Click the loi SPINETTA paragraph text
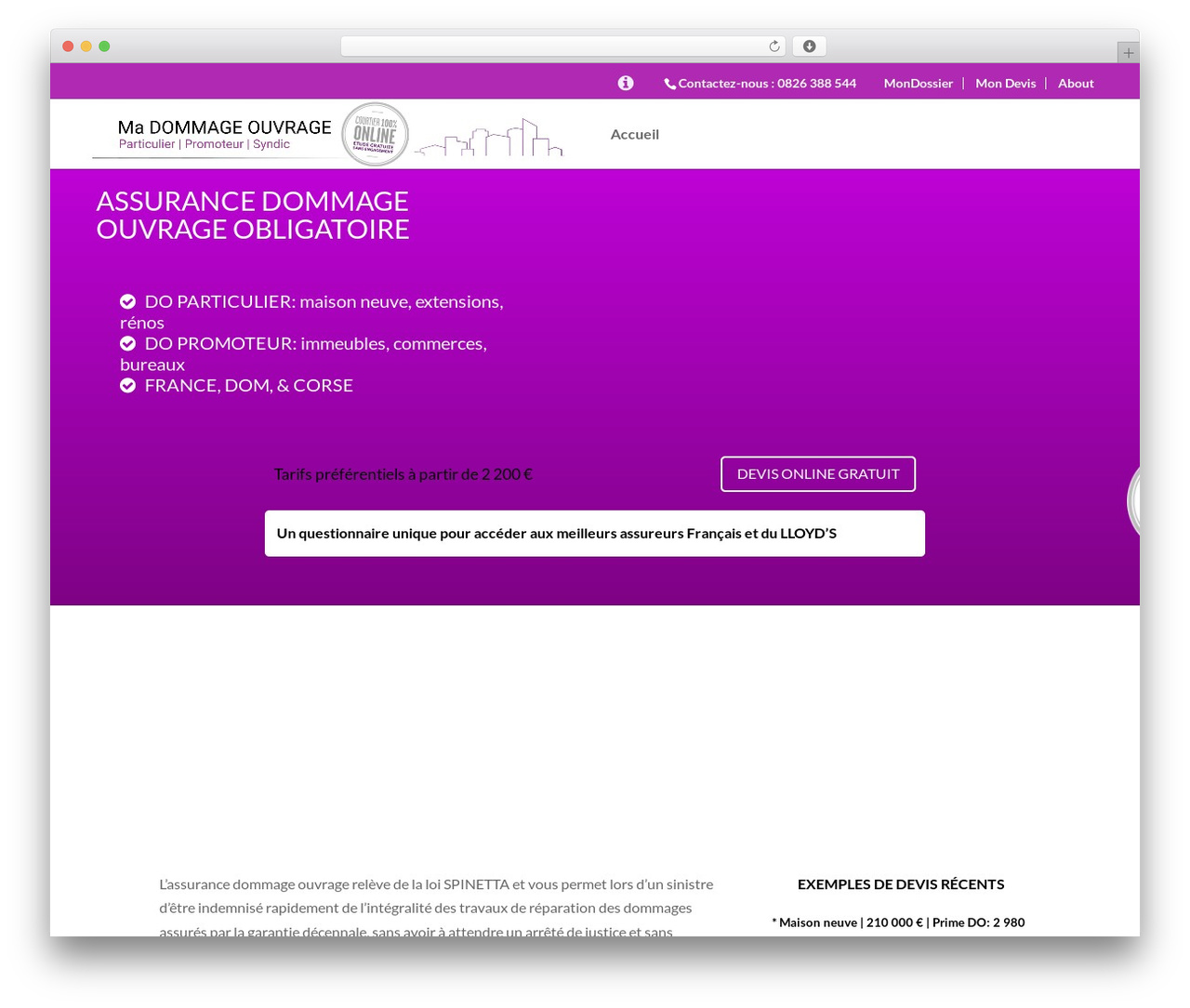The image size is (1190, 1008). point(436,908)
